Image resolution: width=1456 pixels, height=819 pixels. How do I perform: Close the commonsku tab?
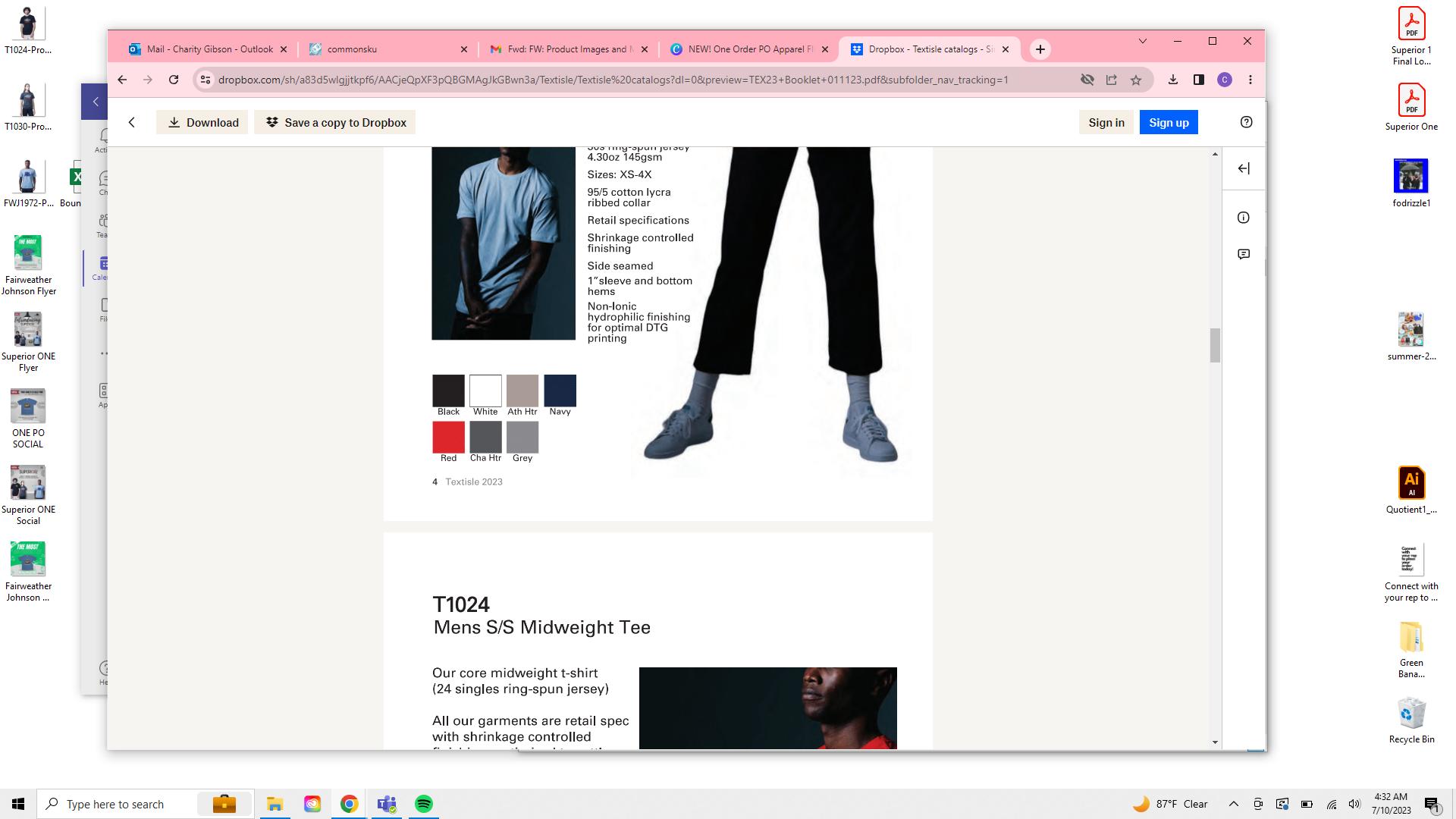point(464,49)
